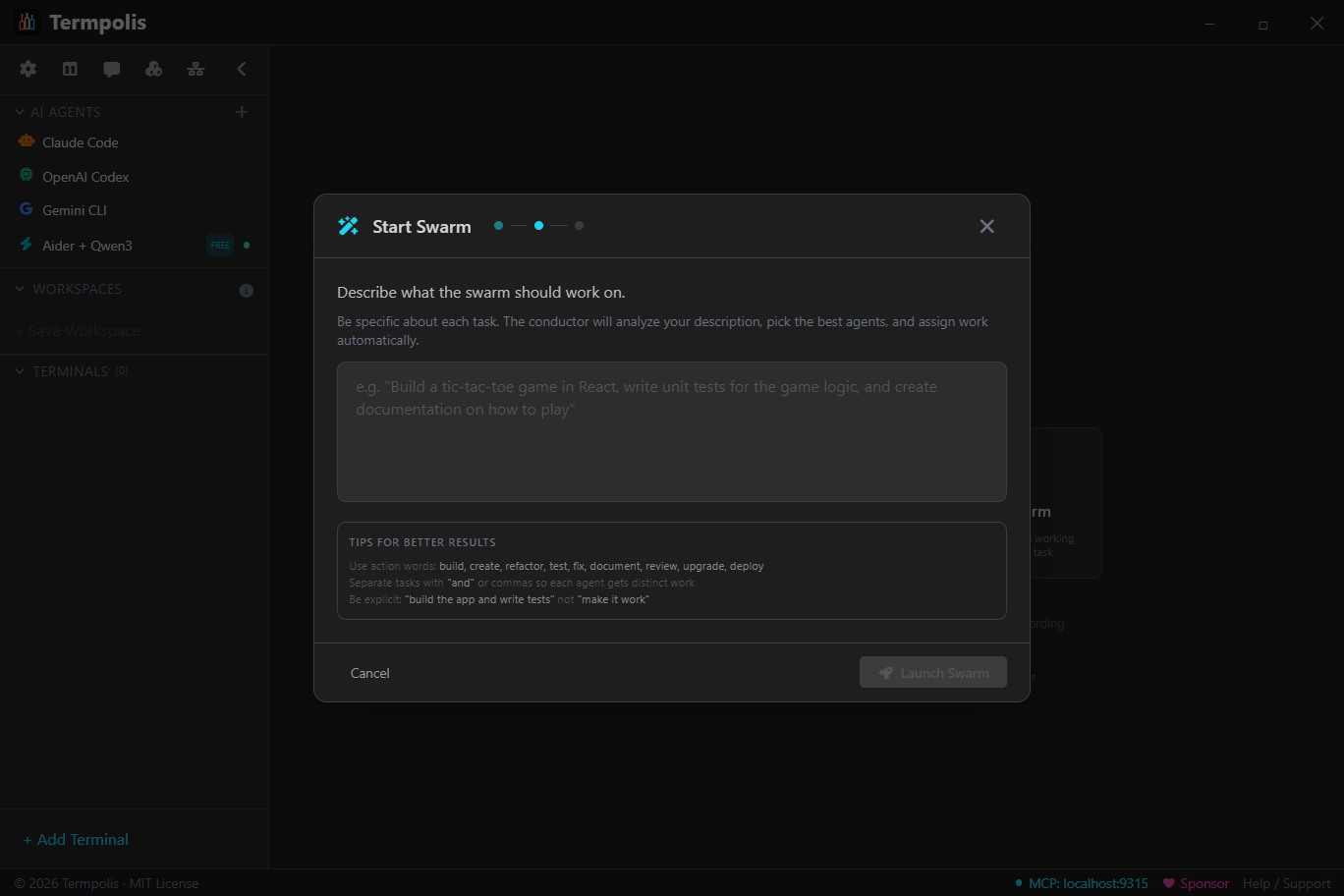Collapse the sidebar with the chevron icon
This screenshot has height=896, width=1344.
pos(242,69)
